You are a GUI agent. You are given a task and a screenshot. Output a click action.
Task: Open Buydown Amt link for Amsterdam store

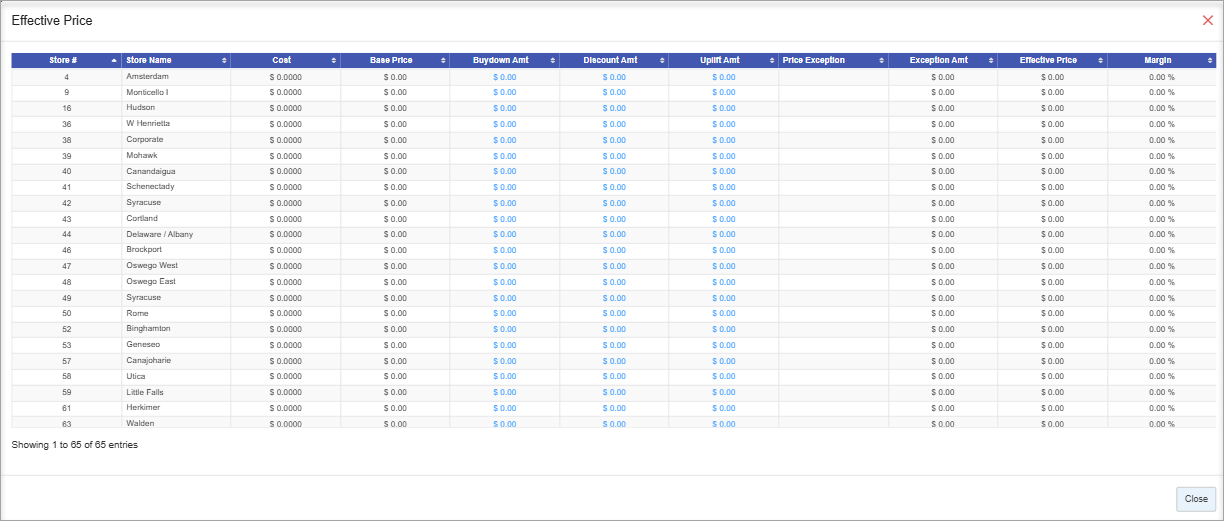point(504,77)
